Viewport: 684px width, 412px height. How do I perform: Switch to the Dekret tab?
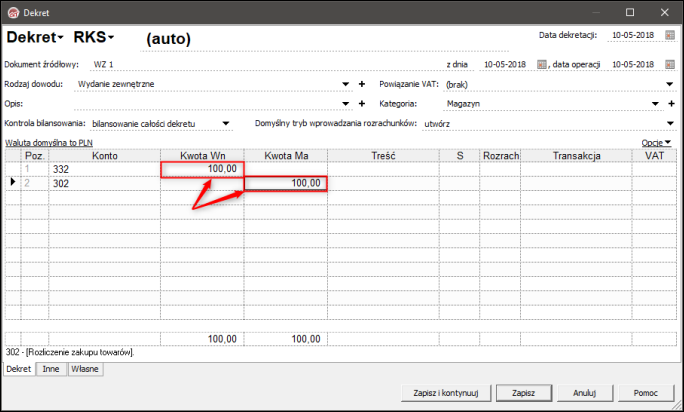click(19, 369)
